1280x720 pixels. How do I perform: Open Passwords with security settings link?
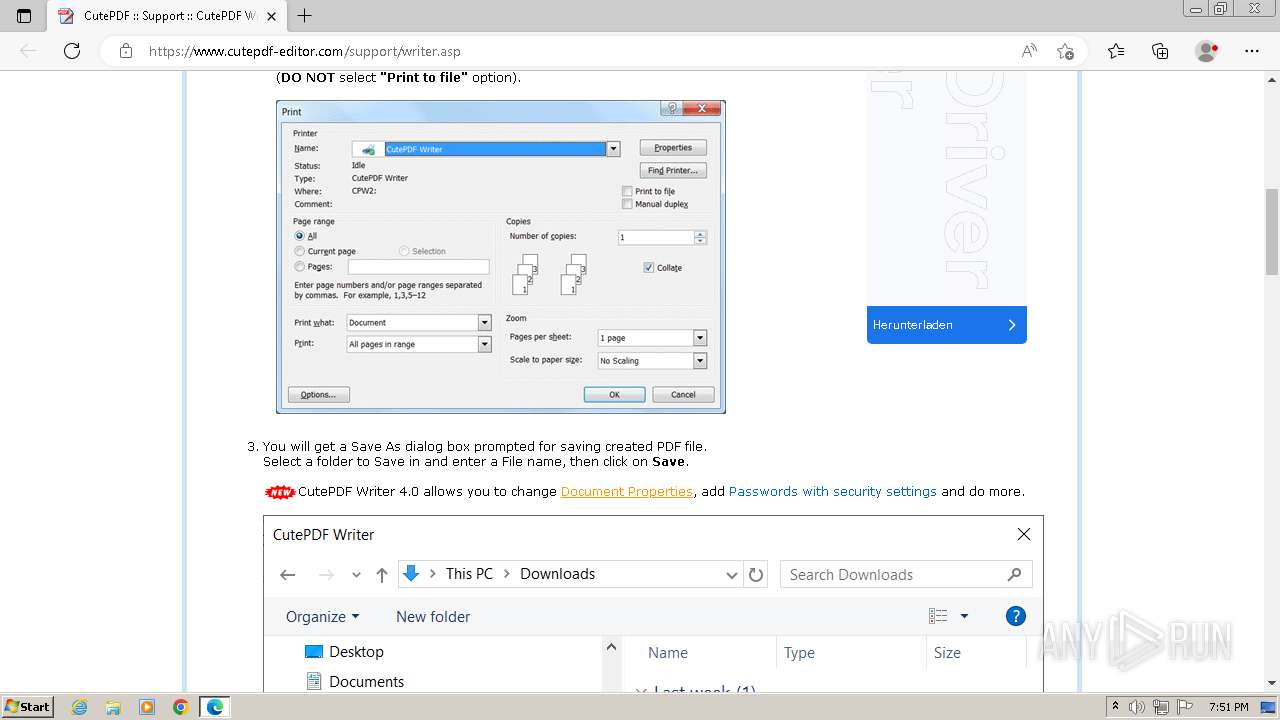tap(833, 492)
